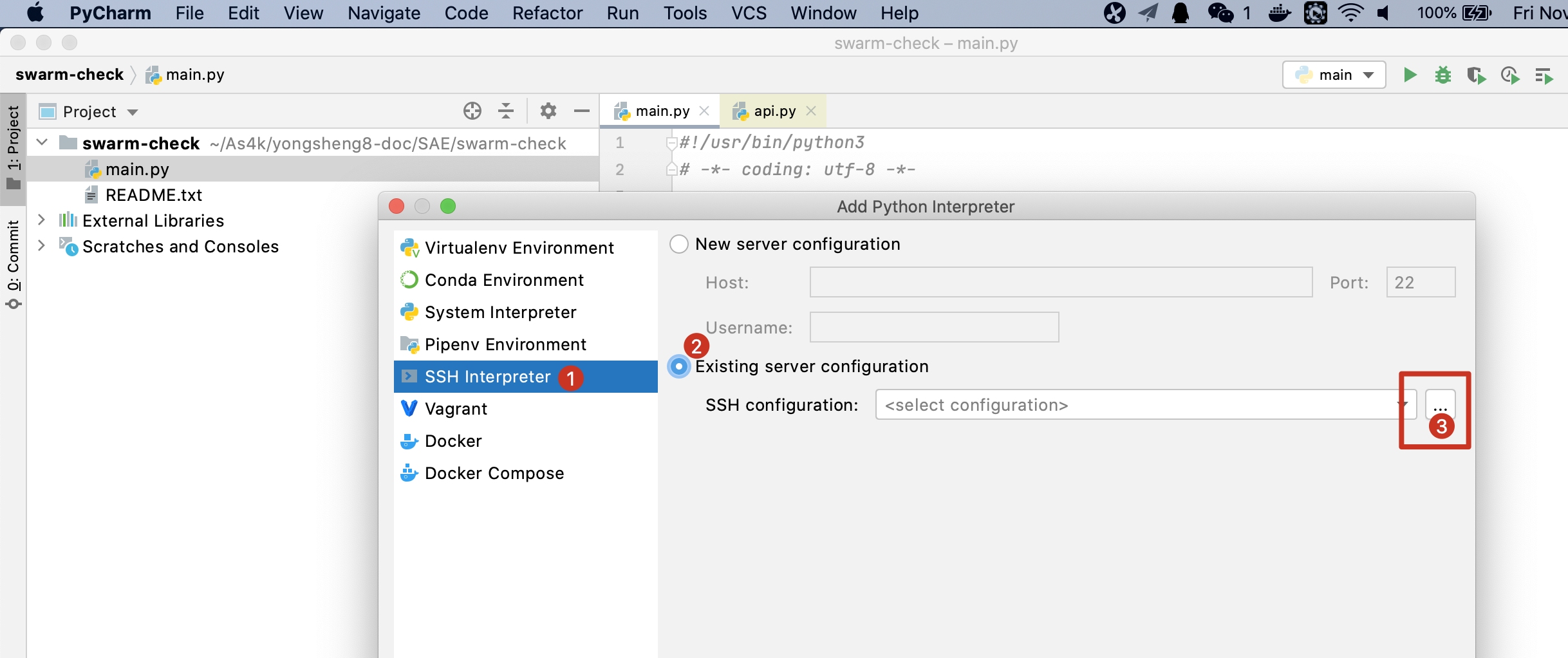Select Virtualenv Environment in interpreter list

[x=525, y=248]
